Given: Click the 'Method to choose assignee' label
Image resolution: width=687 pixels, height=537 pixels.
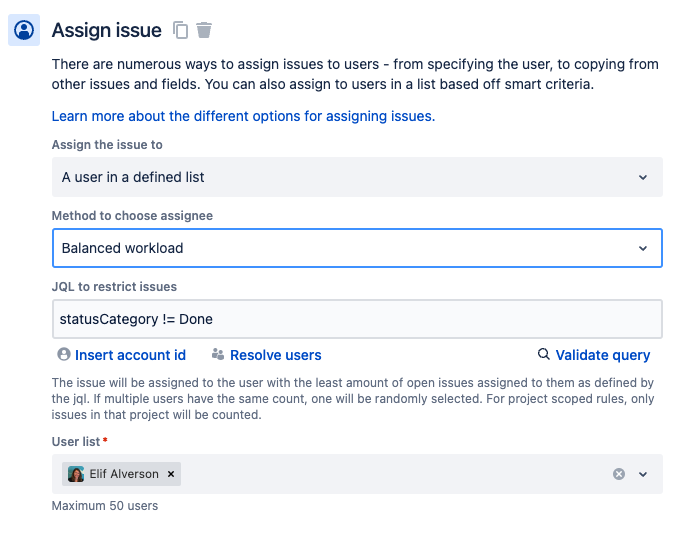Looking at the screenshot, I should tap(132, 216).
